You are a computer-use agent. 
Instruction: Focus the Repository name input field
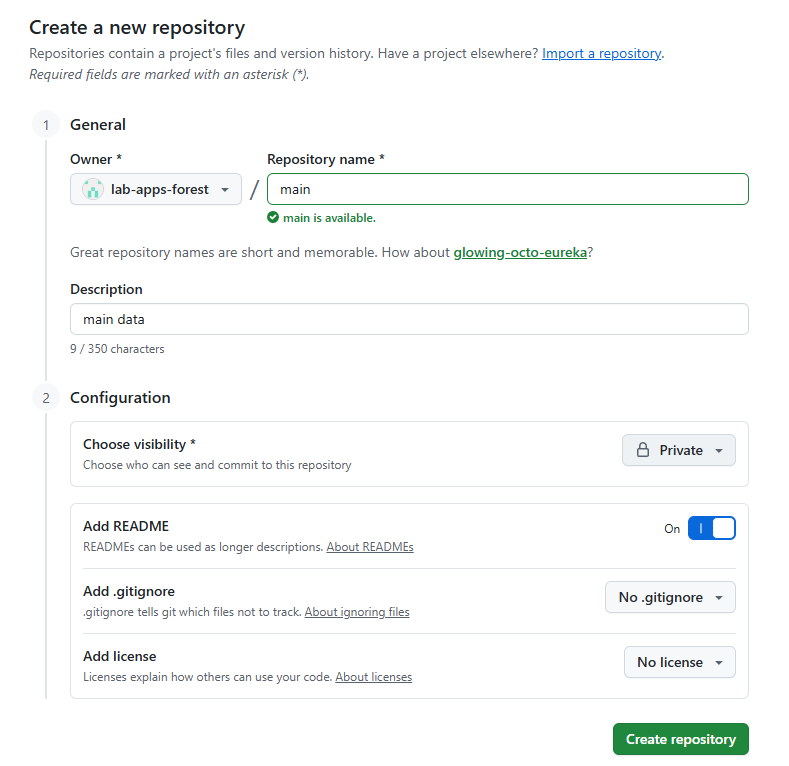coord(507,189)
